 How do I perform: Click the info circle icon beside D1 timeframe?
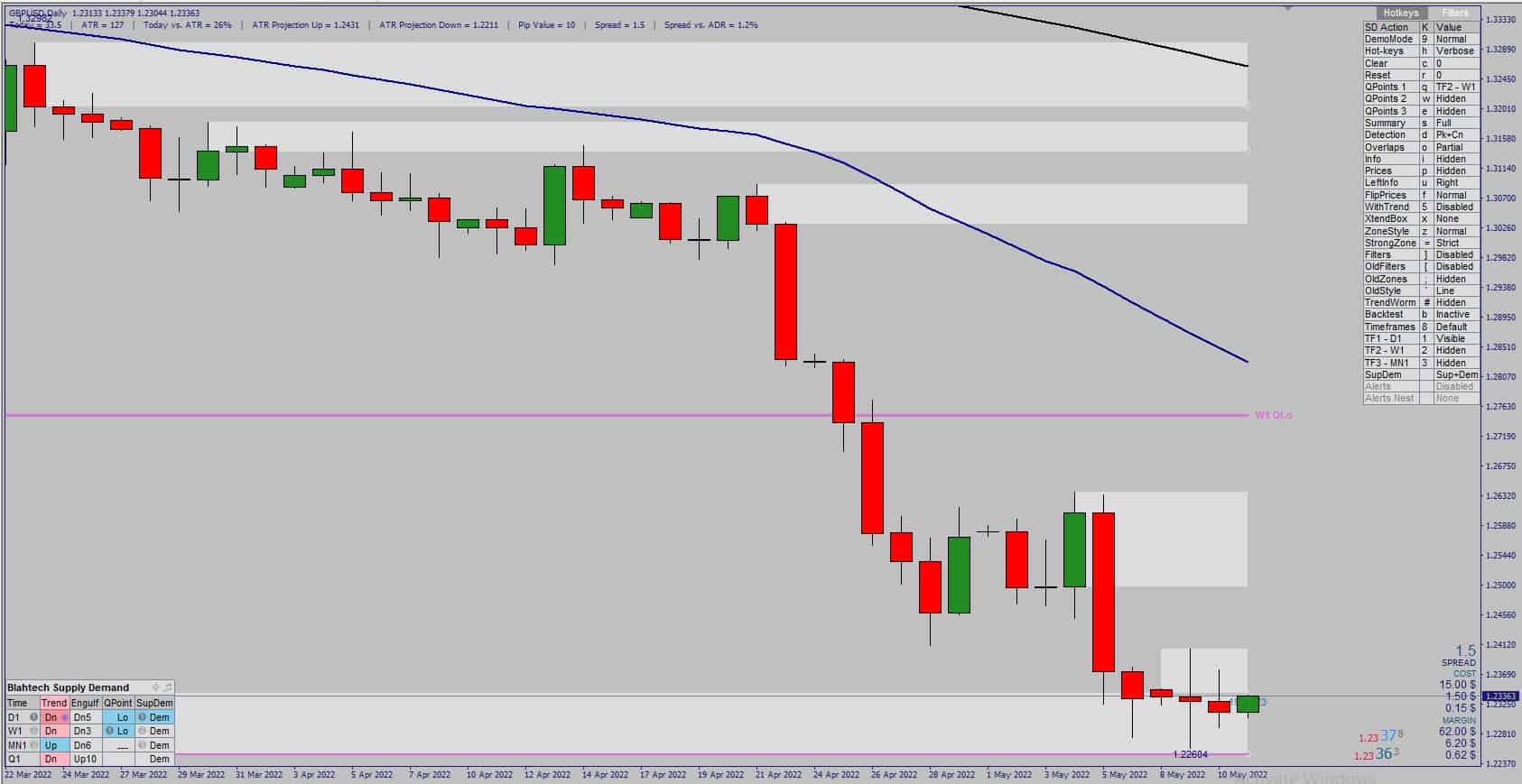(34, 717)
